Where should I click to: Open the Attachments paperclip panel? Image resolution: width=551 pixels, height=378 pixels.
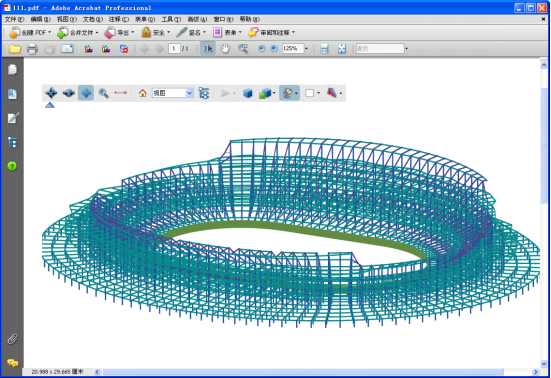[x=12, y=339]
